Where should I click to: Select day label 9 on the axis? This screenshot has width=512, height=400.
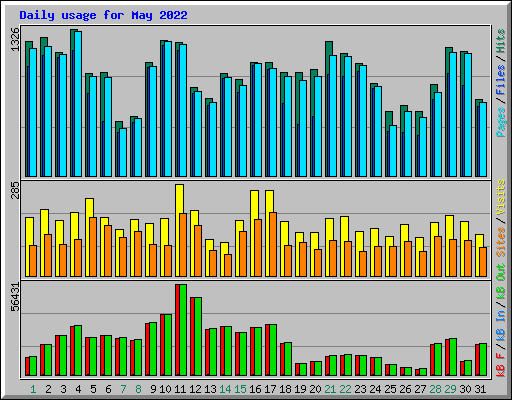[153, 389]
